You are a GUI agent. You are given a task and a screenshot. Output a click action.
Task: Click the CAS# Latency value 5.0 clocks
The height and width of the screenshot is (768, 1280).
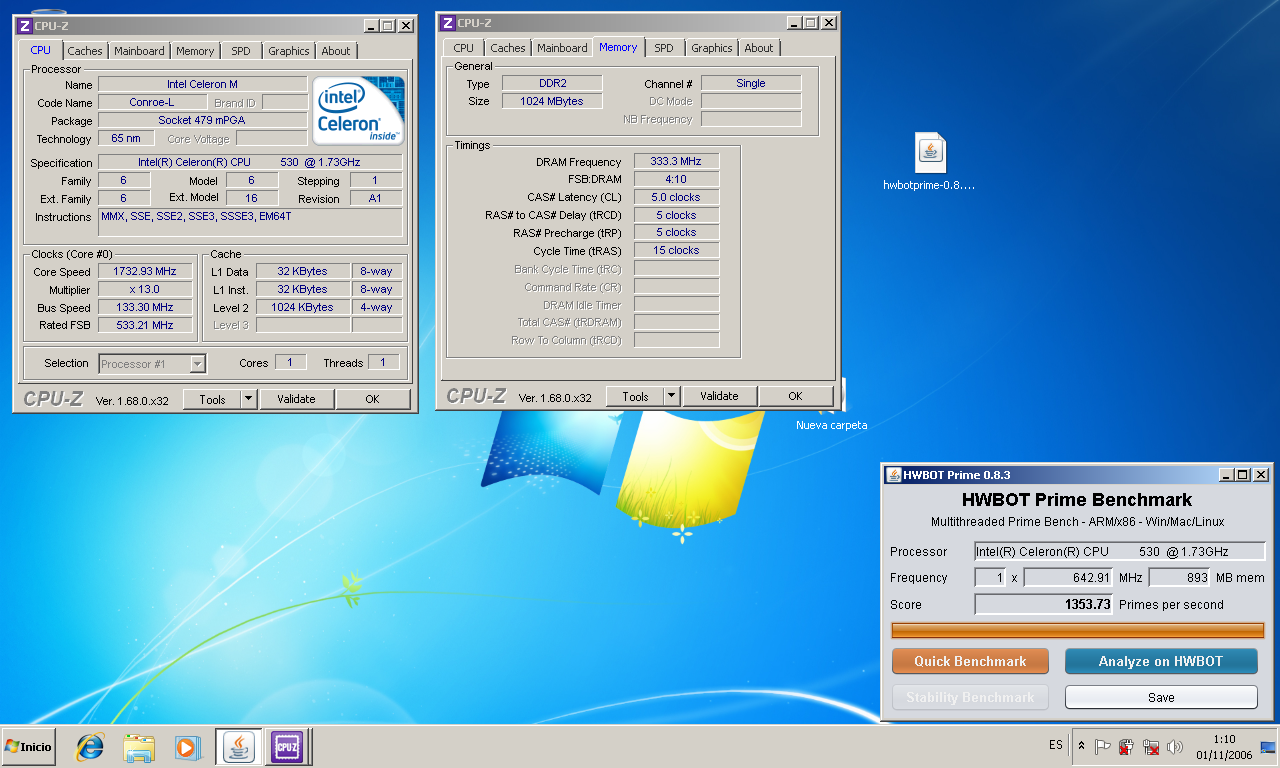[x=676, y=198]
